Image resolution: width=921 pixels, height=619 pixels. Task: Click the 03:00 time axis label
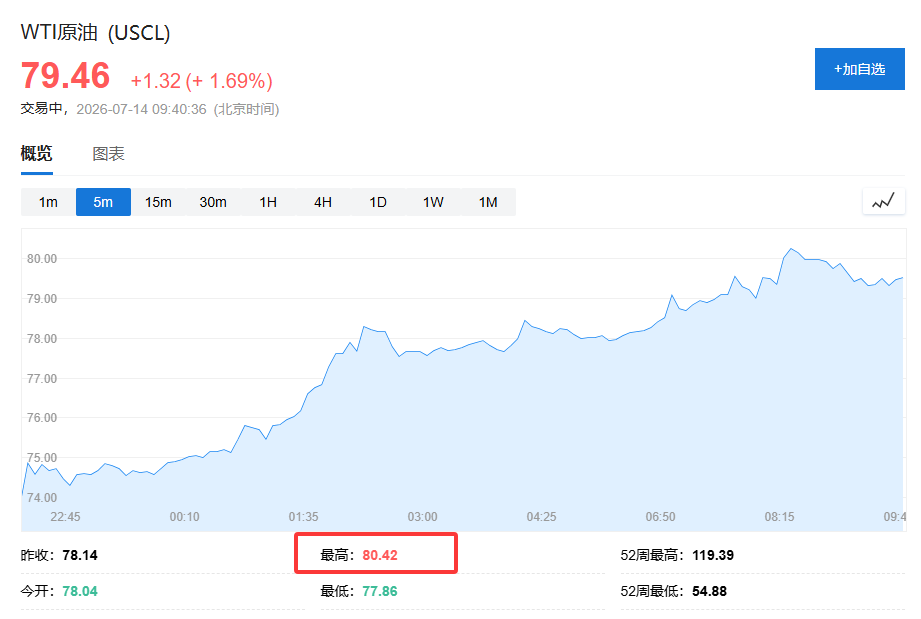click(x=422, y=517)
